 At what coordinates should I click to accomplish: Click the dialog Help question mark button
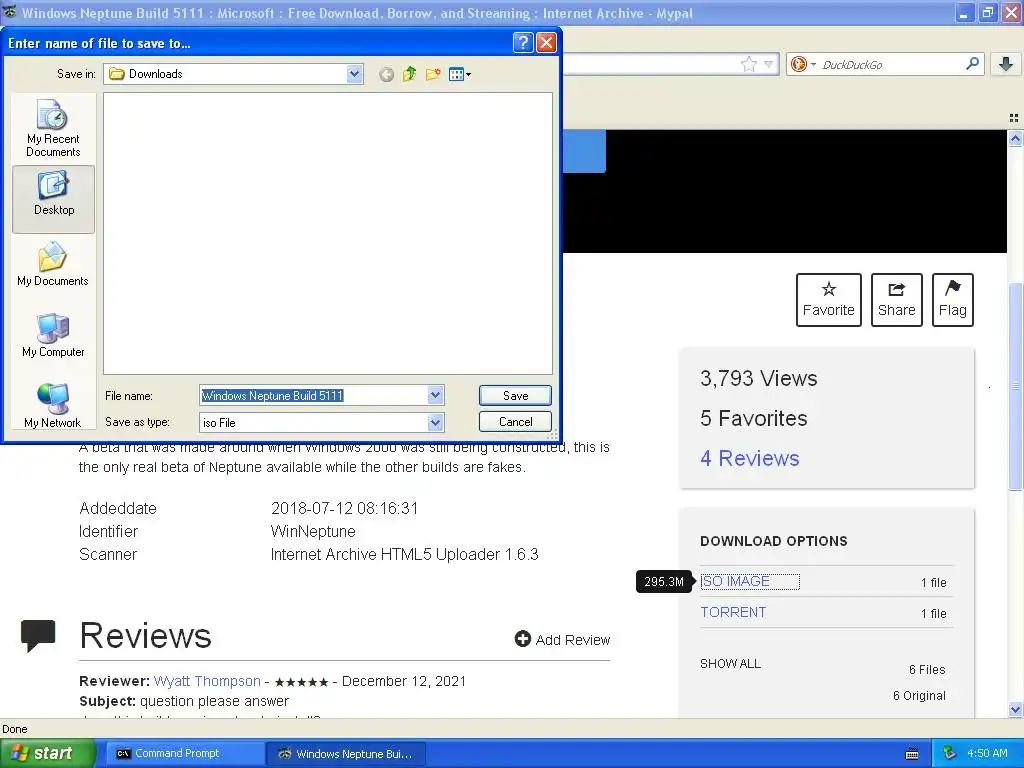pyautogui.click(x=522, y=43)
